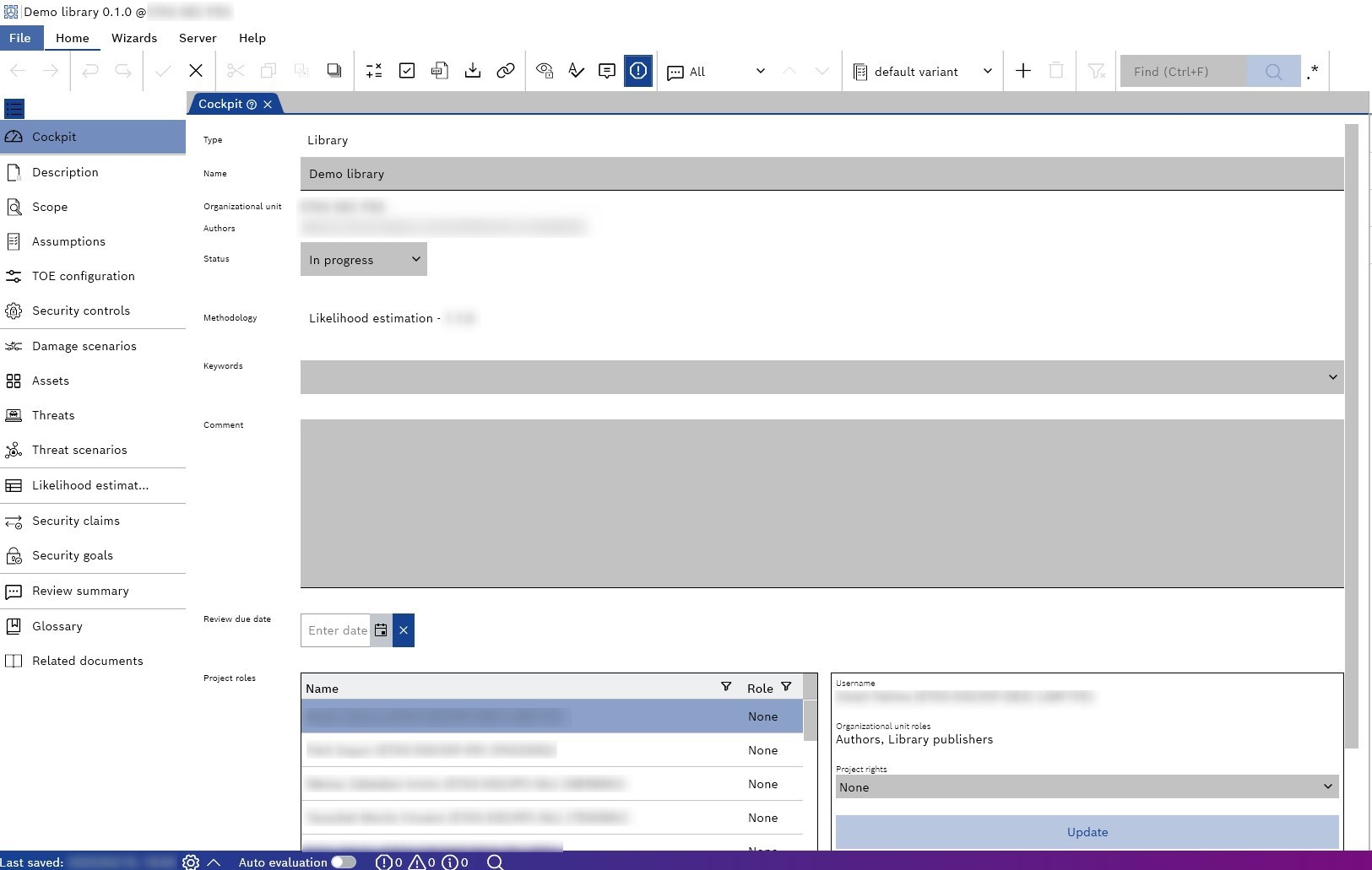
Task: Click the calendar icon beside Enter date
Action: (x=381, y=630)
